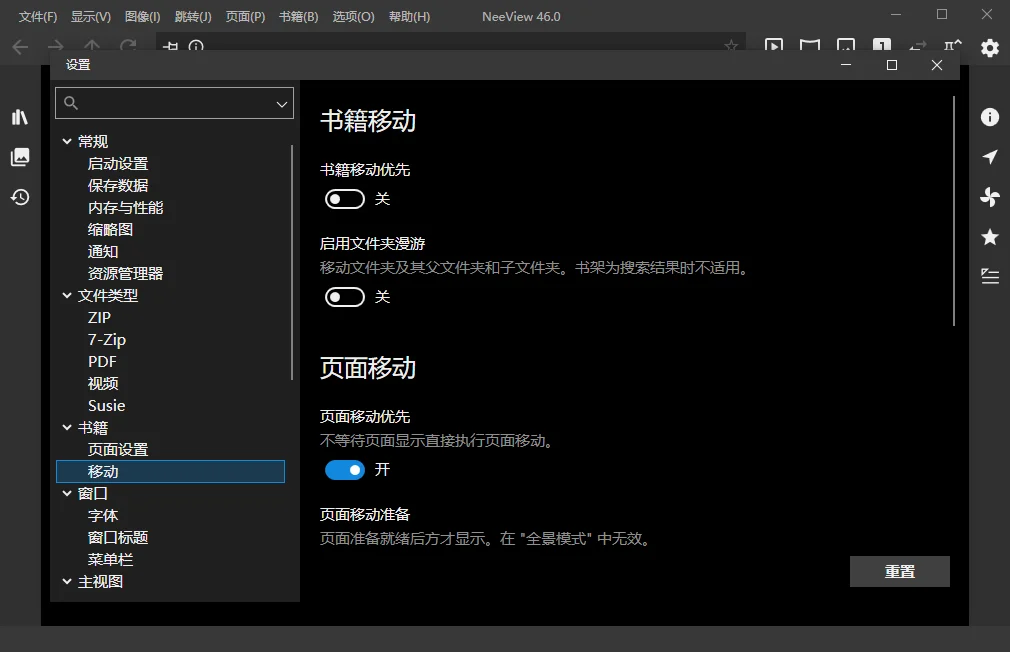This screenshot has width=1010, height=652.
Task: Open the history panel icon
Action: pyautogui.click(x=20, y=197)
